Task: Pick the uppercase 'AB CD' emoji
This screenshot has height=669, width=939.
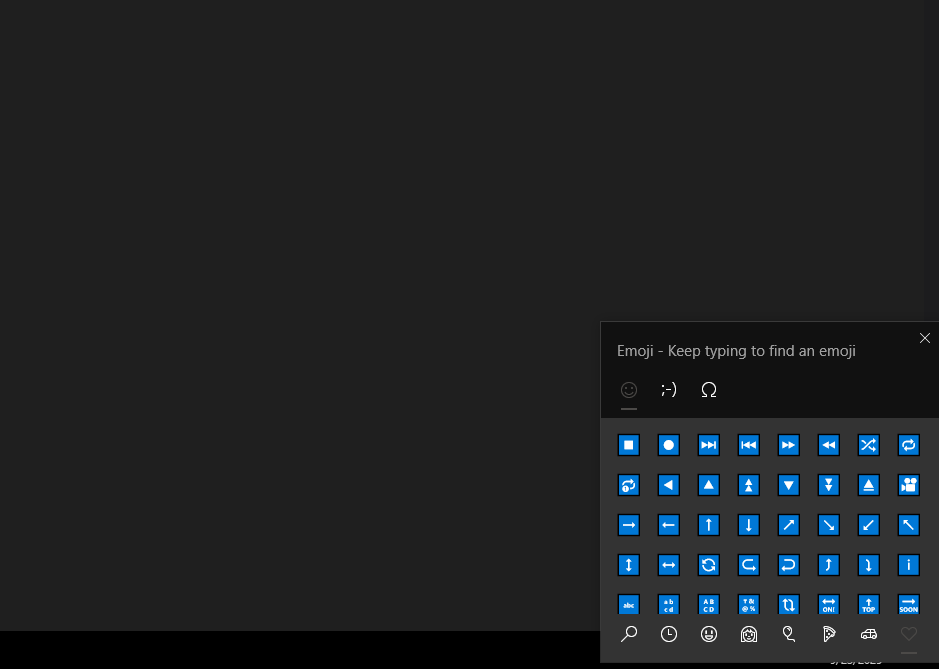Action: [708, 604]
